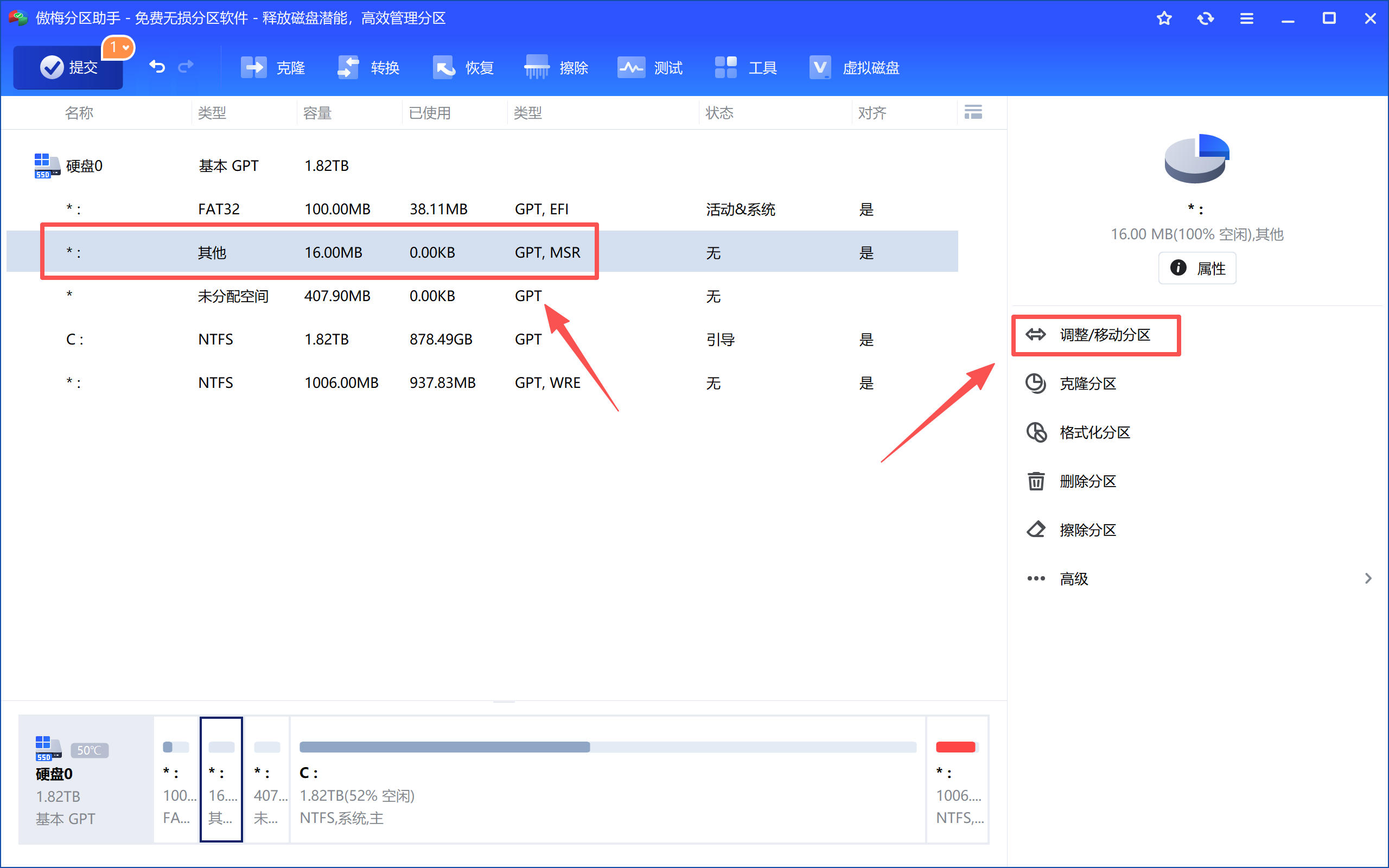Screen dimensions: 1389x868
Task: Open the Convert toolbar tool
Action: [348, 68]
